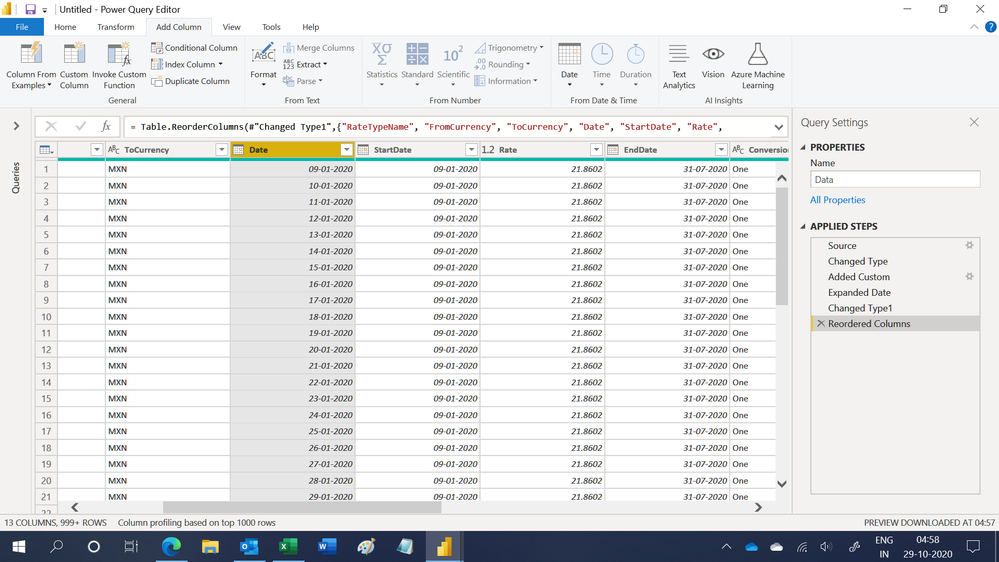Open table menu icon in grid corner
The image size is (999, 562).
(47, 150)
